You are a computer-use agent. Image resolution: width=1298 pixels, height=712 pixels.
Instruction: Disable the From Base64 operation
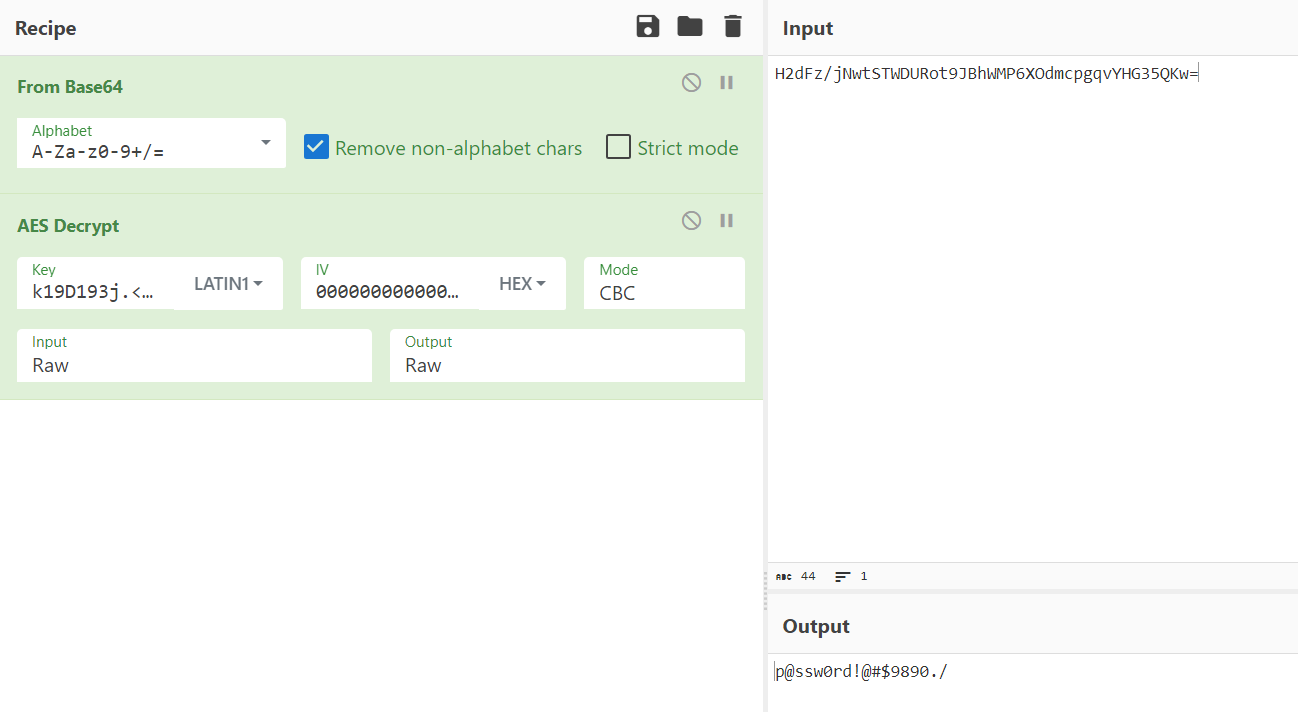coord(691,83)
